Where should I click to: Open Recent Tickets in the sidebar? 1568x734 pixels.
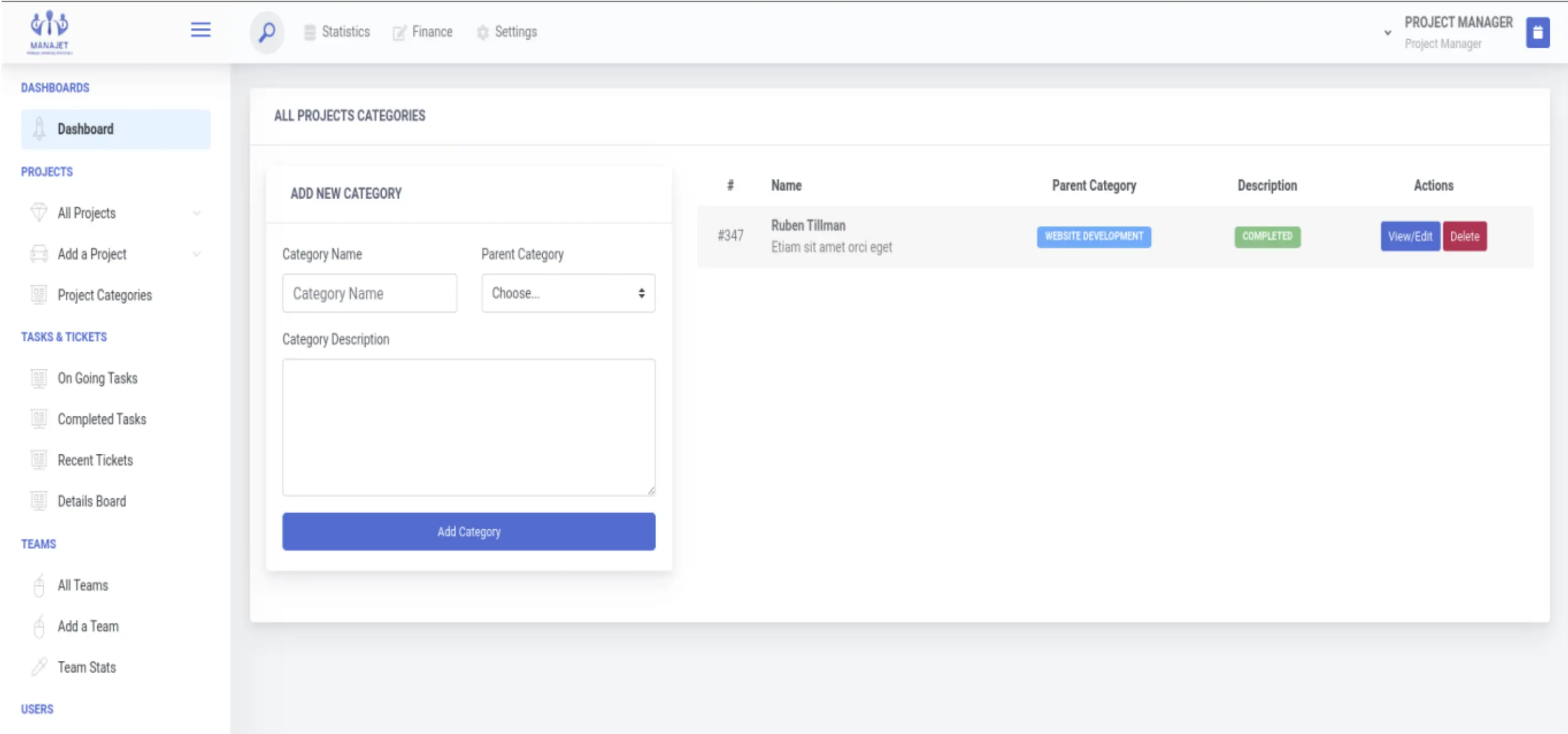point(95,460)
